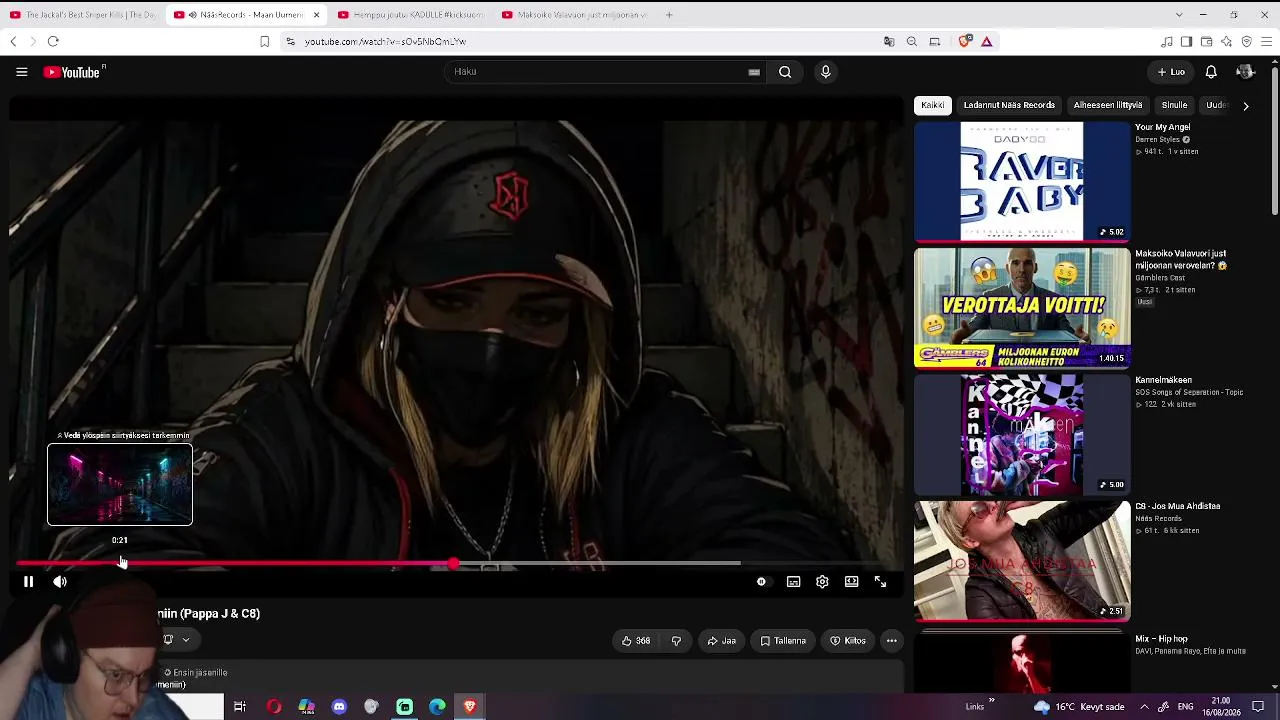
Task: Share the video with Jaa button
Action: (x=722, y=641)
